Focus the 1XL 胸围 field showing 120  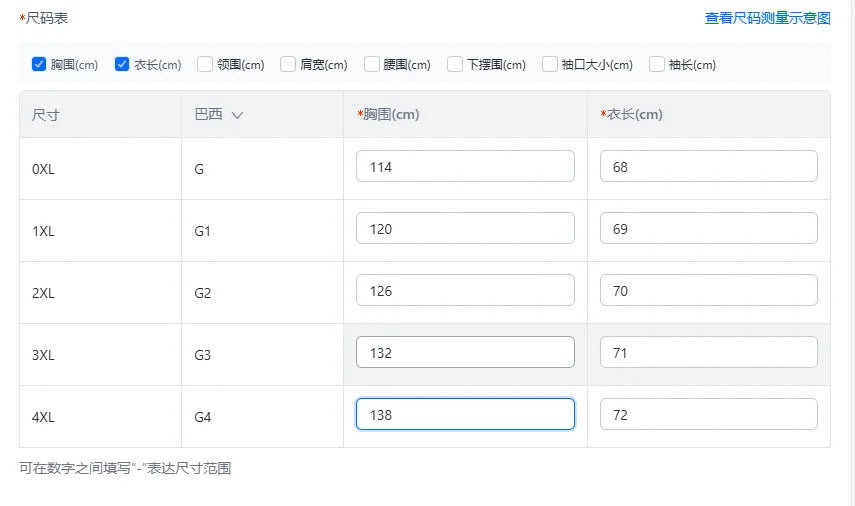(465, 229)
